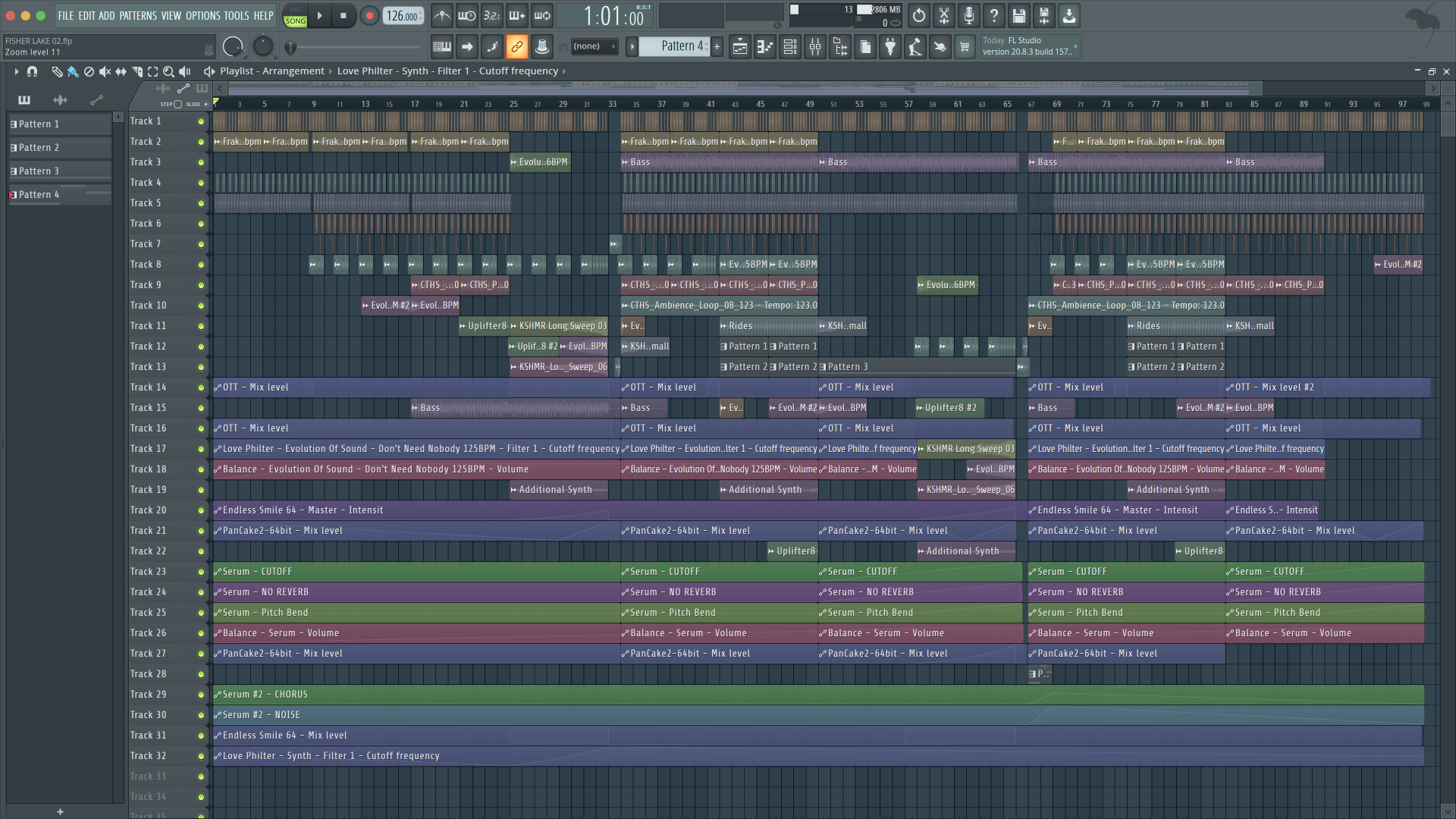Screen dimensions: 1456x819
Task: Disable the orange link-to-controller button
Action: click(517, 46)
